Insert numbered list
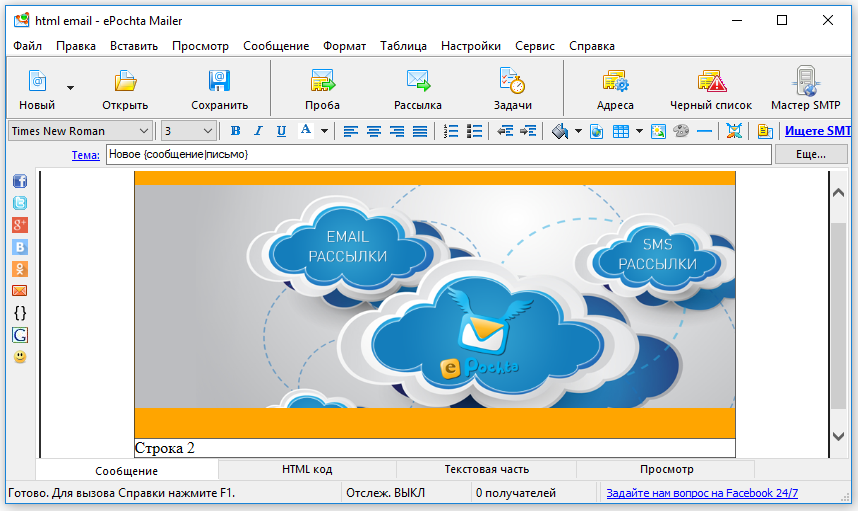The height and width of the screenshot is (511, 858). point(450,131)
